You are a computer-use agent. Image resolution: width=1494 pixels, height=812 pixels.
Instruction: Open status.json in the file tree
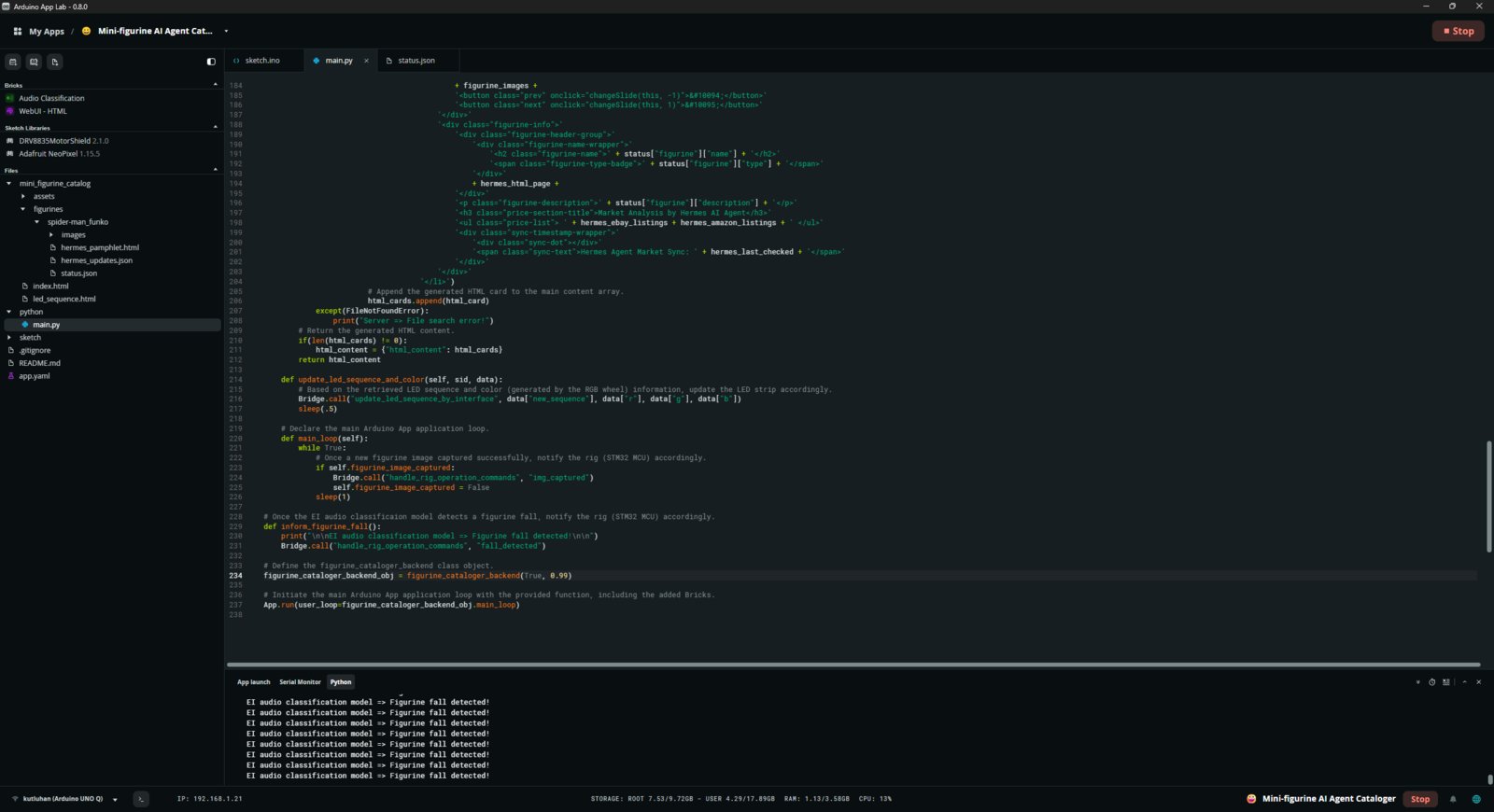(79, 273)
